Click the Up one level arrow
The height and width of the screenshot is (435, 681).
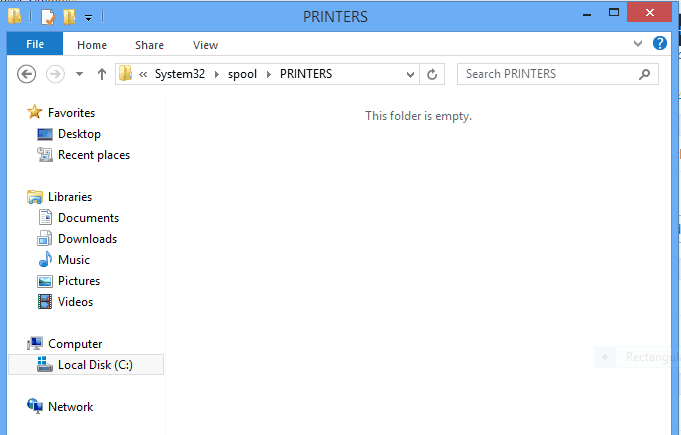pyautogui.click(x=101, y=74)
